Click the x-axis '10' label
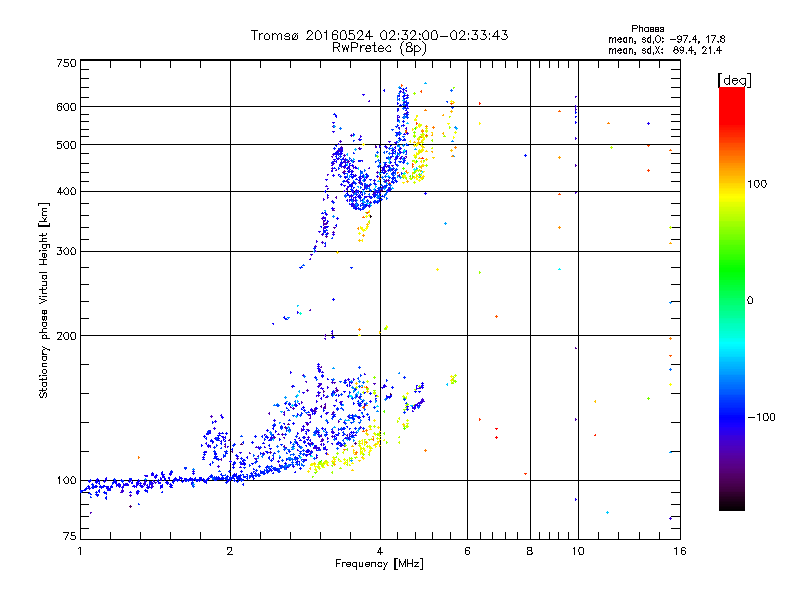Image resolution: width=800 pixels, height=600 pixels. [x=578, y=551]
